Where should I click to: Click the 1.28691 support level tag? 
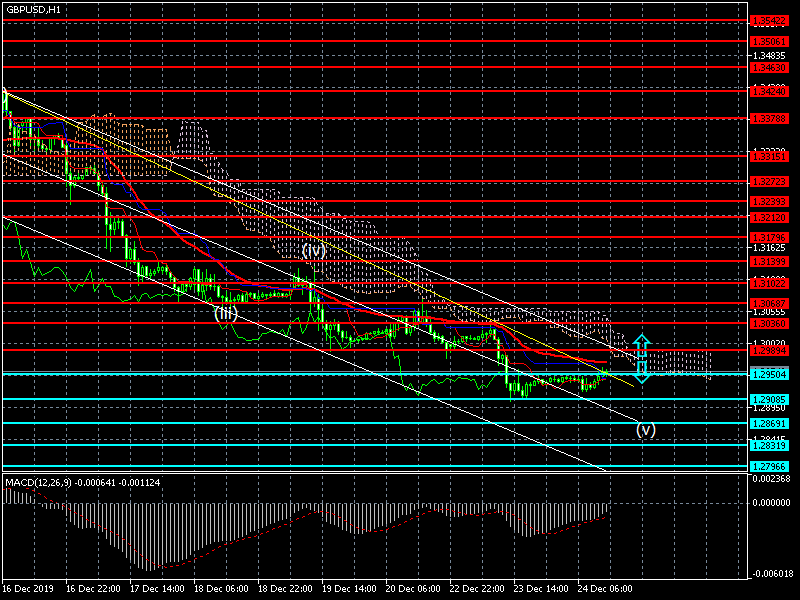[769, 423]
